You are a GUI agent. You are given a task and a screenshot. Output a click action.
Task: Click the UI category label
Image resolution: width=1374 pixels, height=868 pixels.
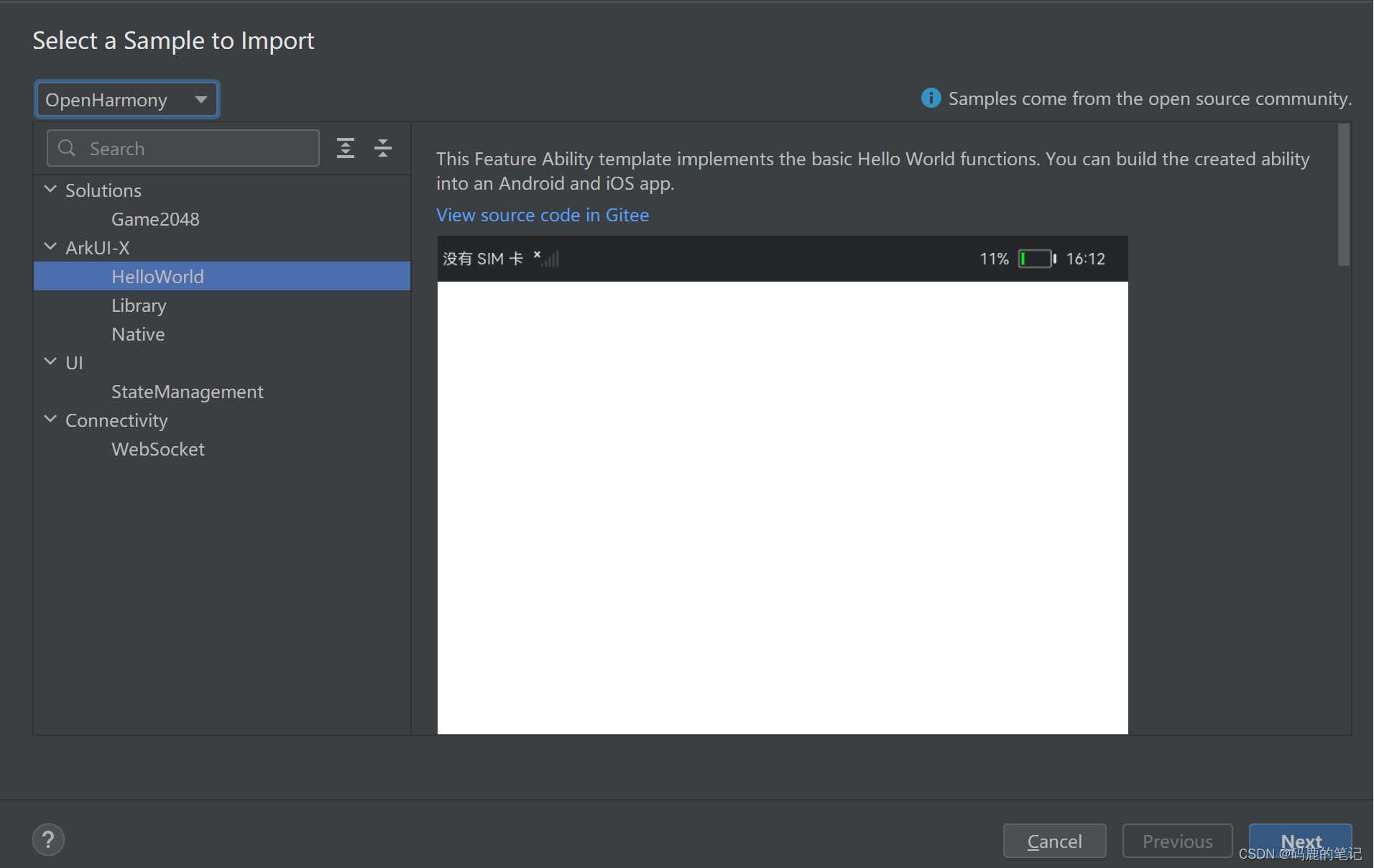(x=74, y=363)
